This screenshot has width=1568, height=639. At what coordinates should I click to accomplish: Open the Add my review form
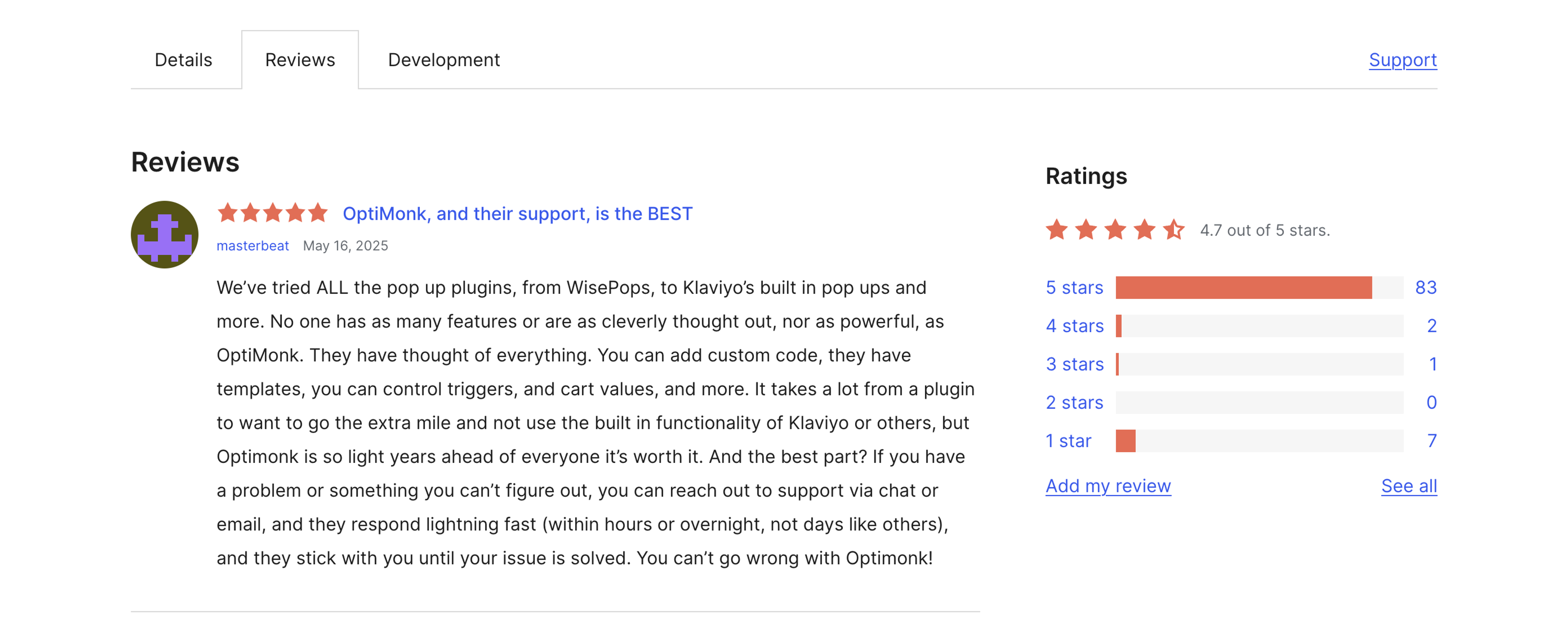tap(1107, 485)
